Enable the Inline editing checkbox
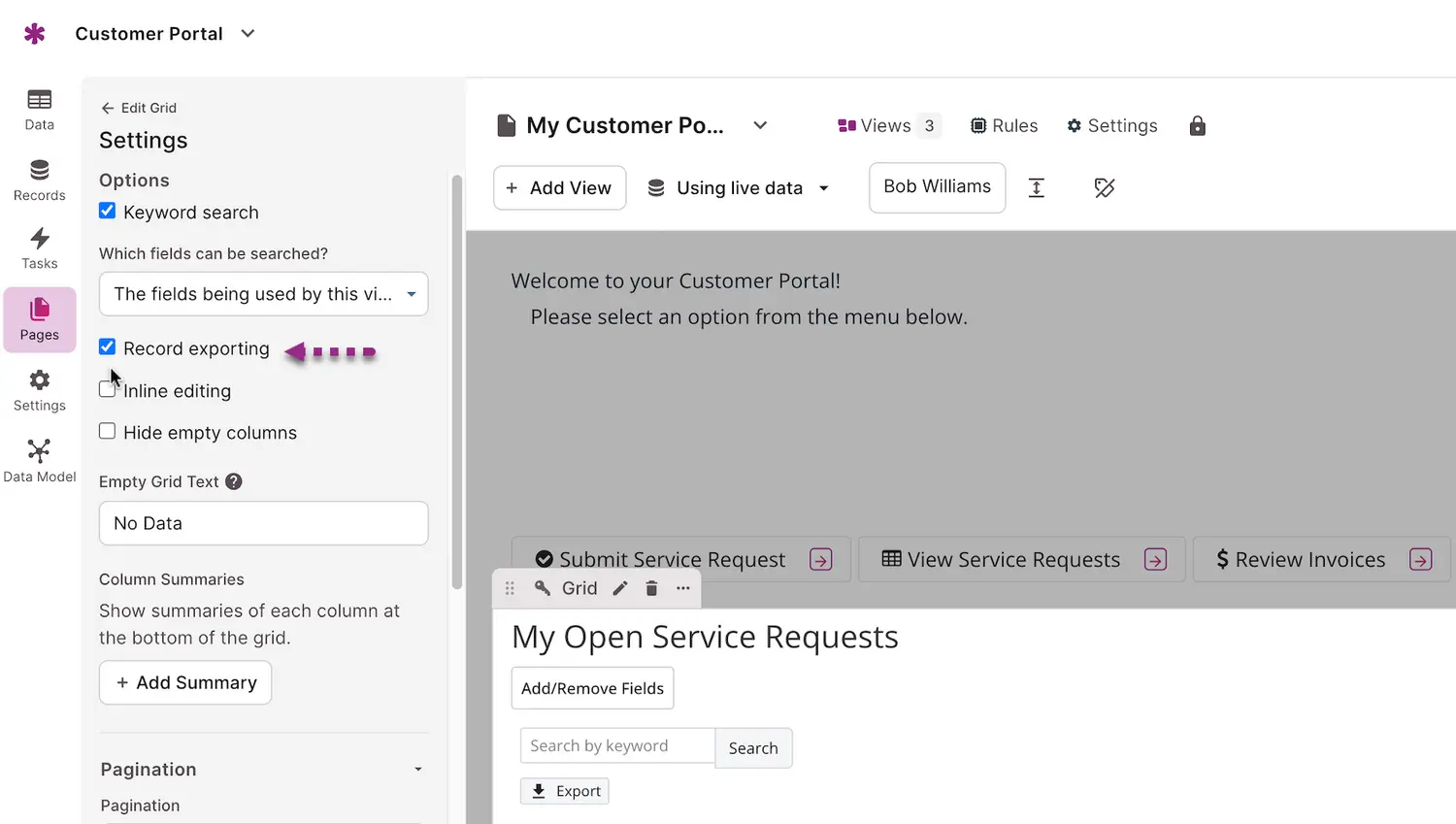Viewport: 1456px width, 824px height. click(x=108, y=389)
